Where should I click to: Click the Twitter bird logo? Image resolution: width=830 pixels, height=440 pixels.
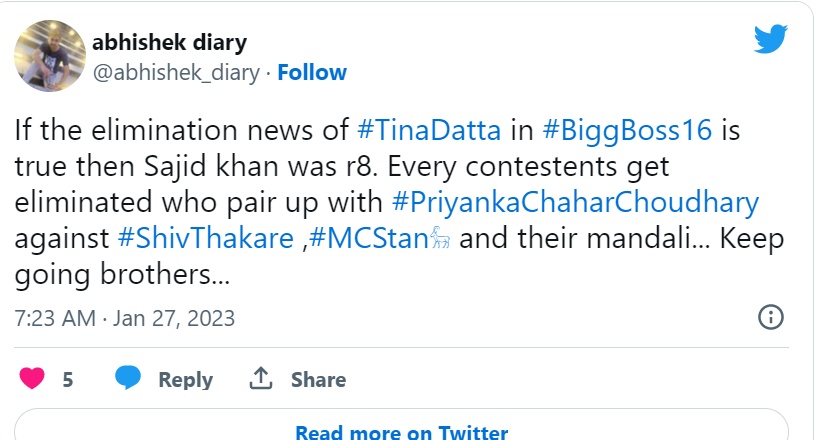[770, 39]
